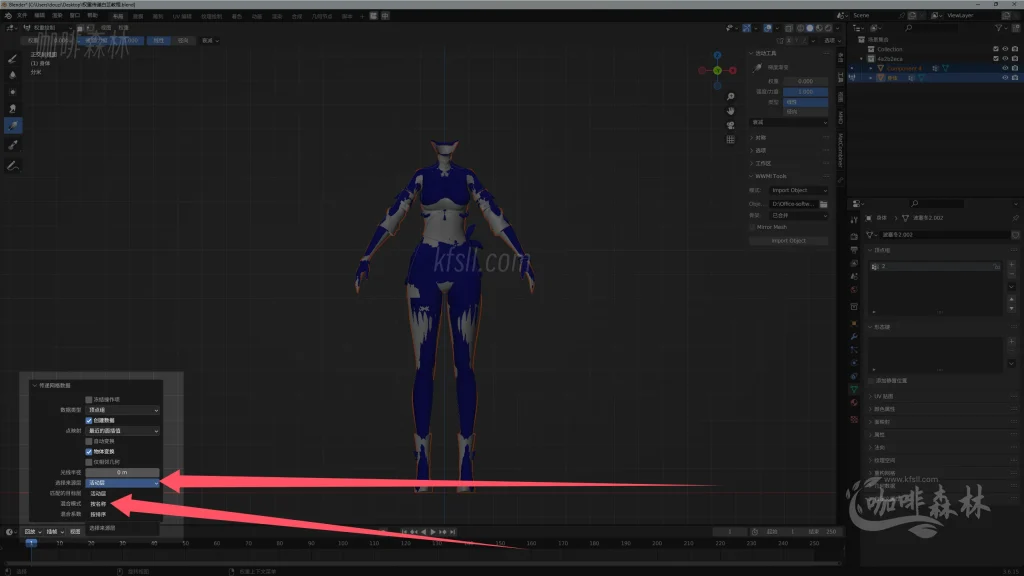Screen dimensions: 1024x576
Task: Jump to the timeline end frame
Action: 453,532
